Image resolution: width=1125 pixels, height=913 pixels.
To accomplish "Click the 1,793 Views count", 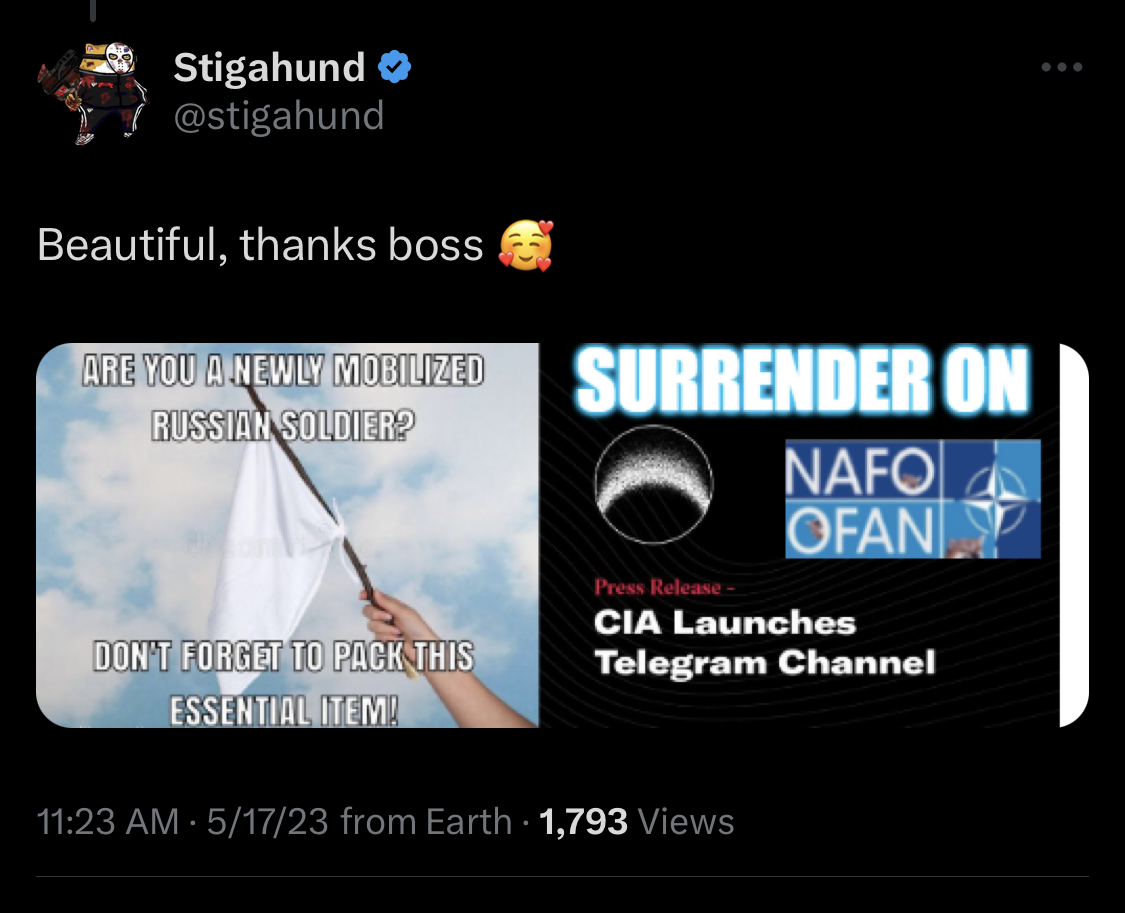I will tap(636, 821).
